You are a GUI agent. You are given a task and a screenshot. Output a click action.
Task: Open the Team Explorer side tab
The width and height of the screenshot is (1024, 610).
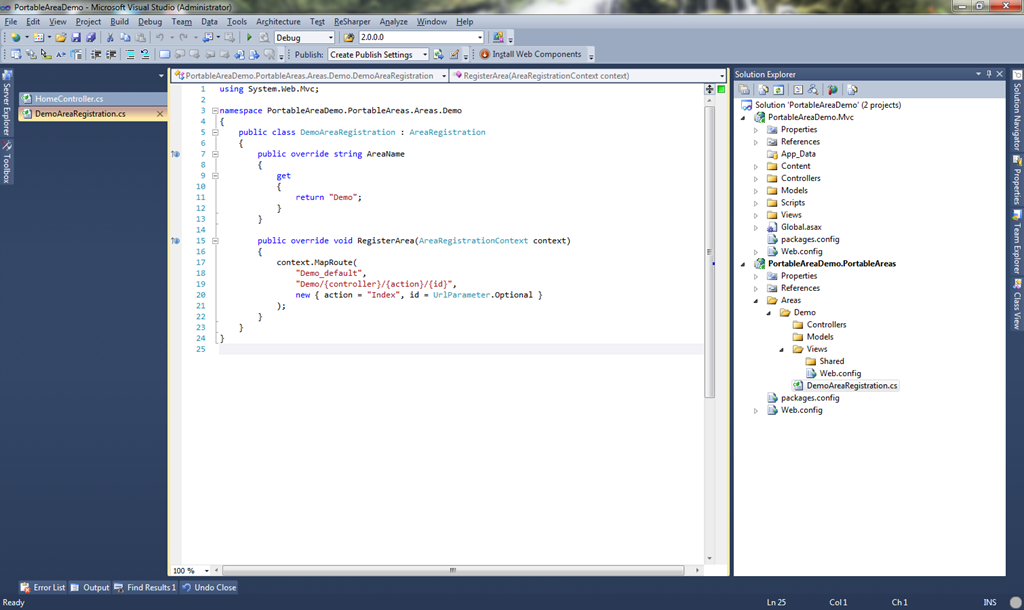click(1017, 242)
